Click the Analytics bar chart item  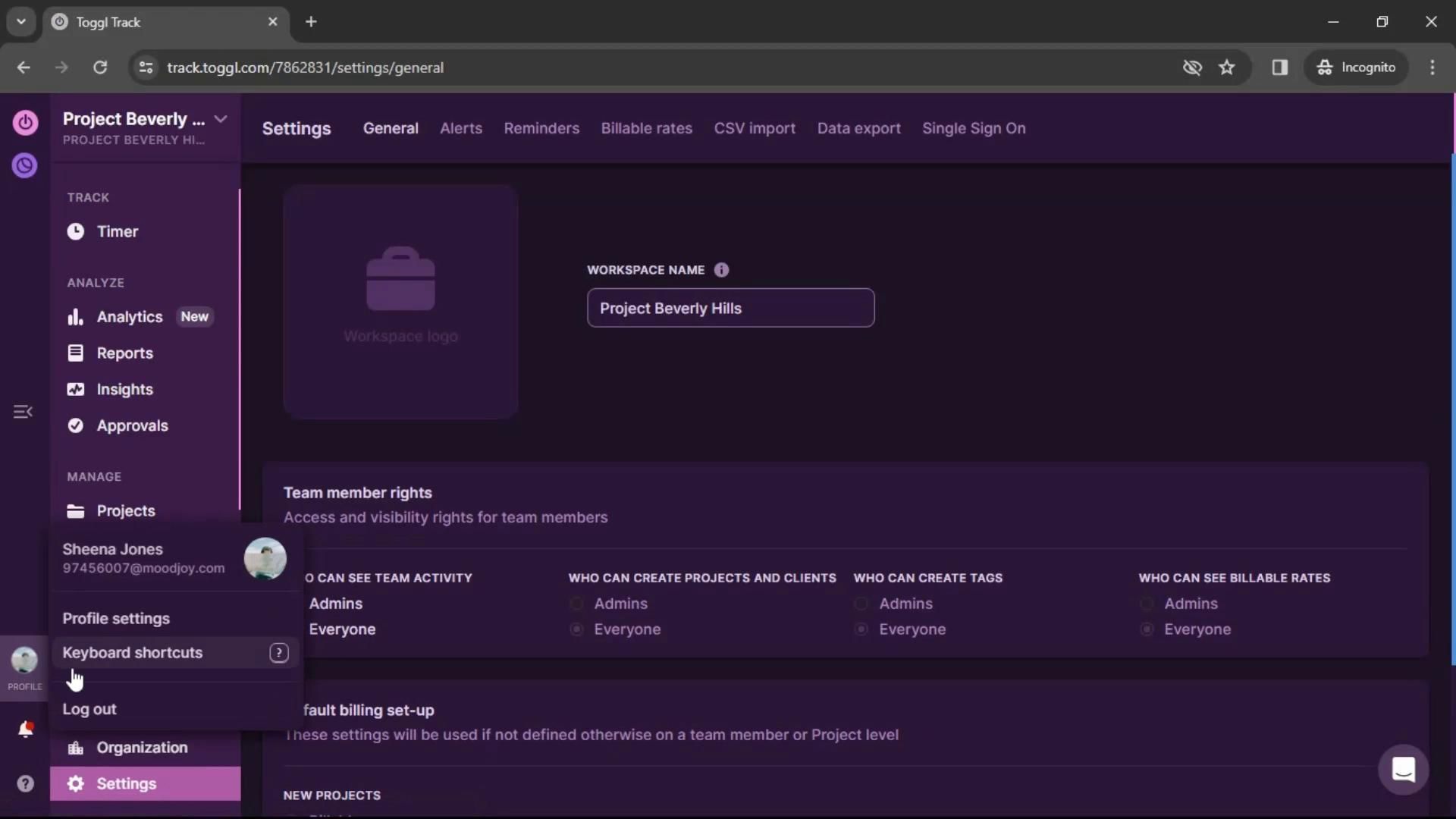(129, 317)
